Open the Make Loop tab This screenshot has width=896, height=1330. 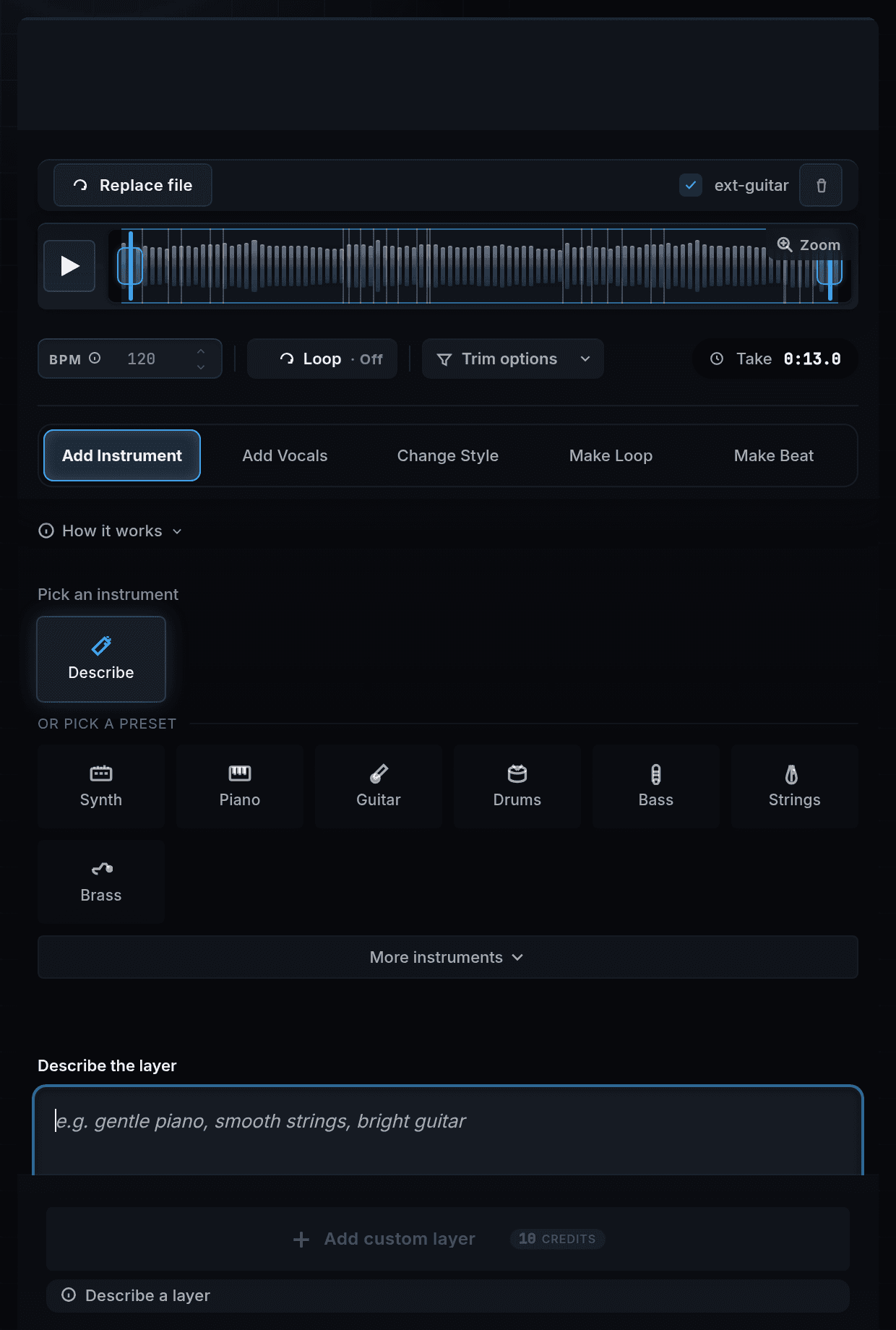tap(611, 455)
